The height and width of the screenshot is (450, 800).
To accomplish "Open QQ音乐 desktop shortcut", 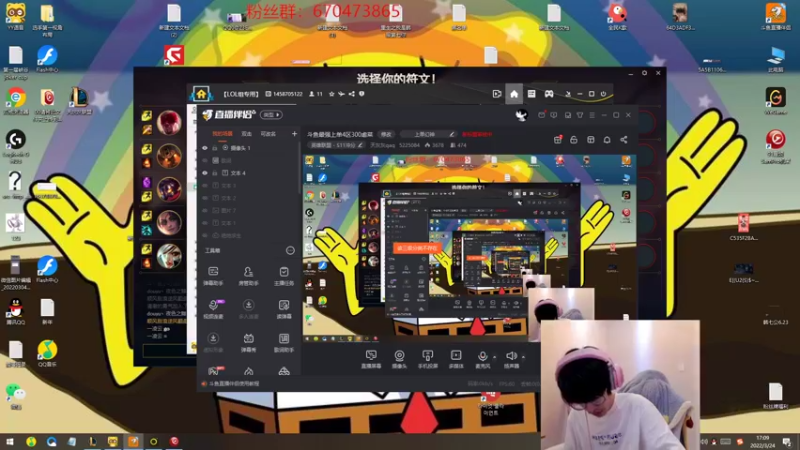I will (47, 354).
